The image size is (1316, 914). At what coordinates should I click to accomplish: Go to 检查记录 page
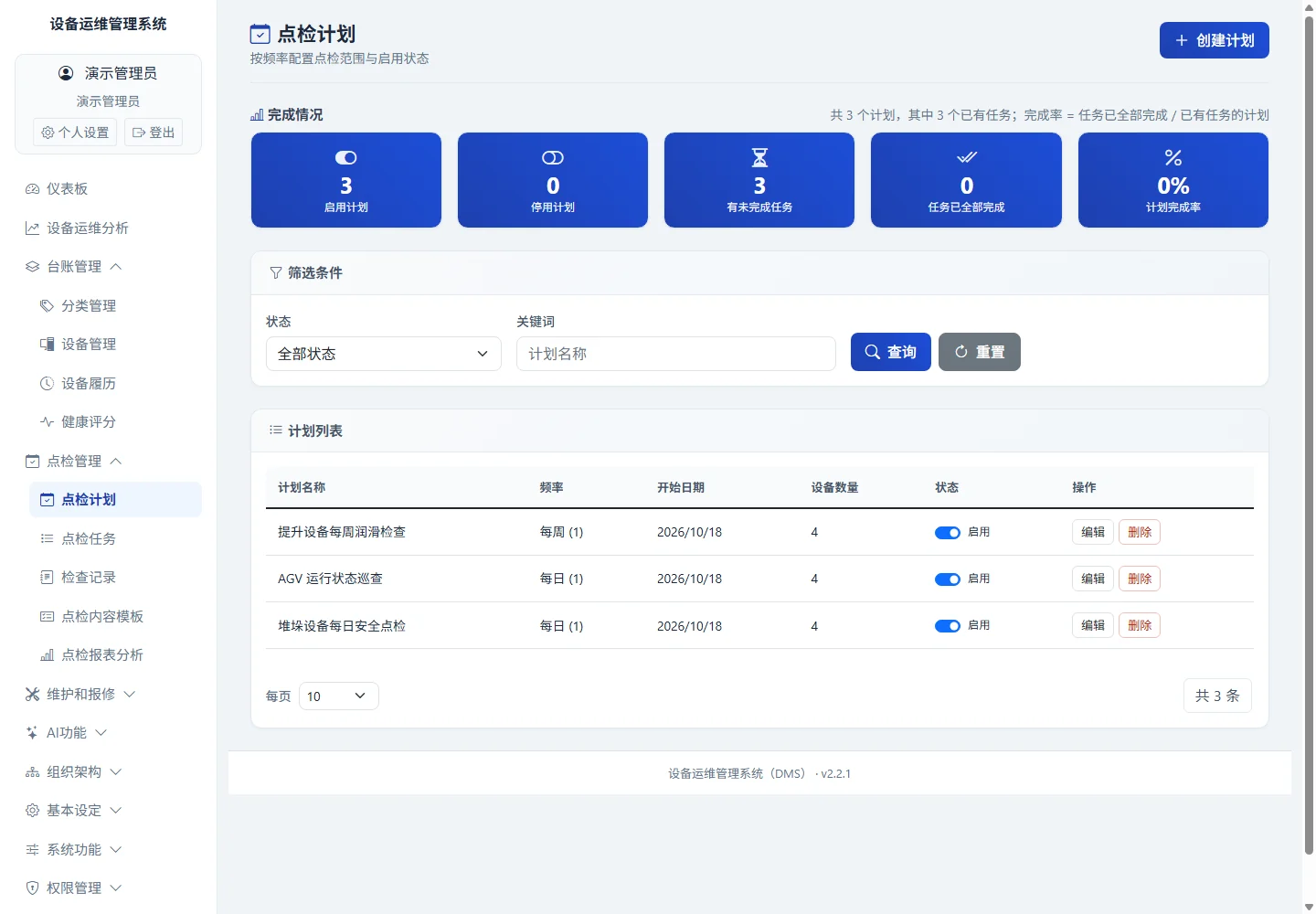(x=116, y=578)
